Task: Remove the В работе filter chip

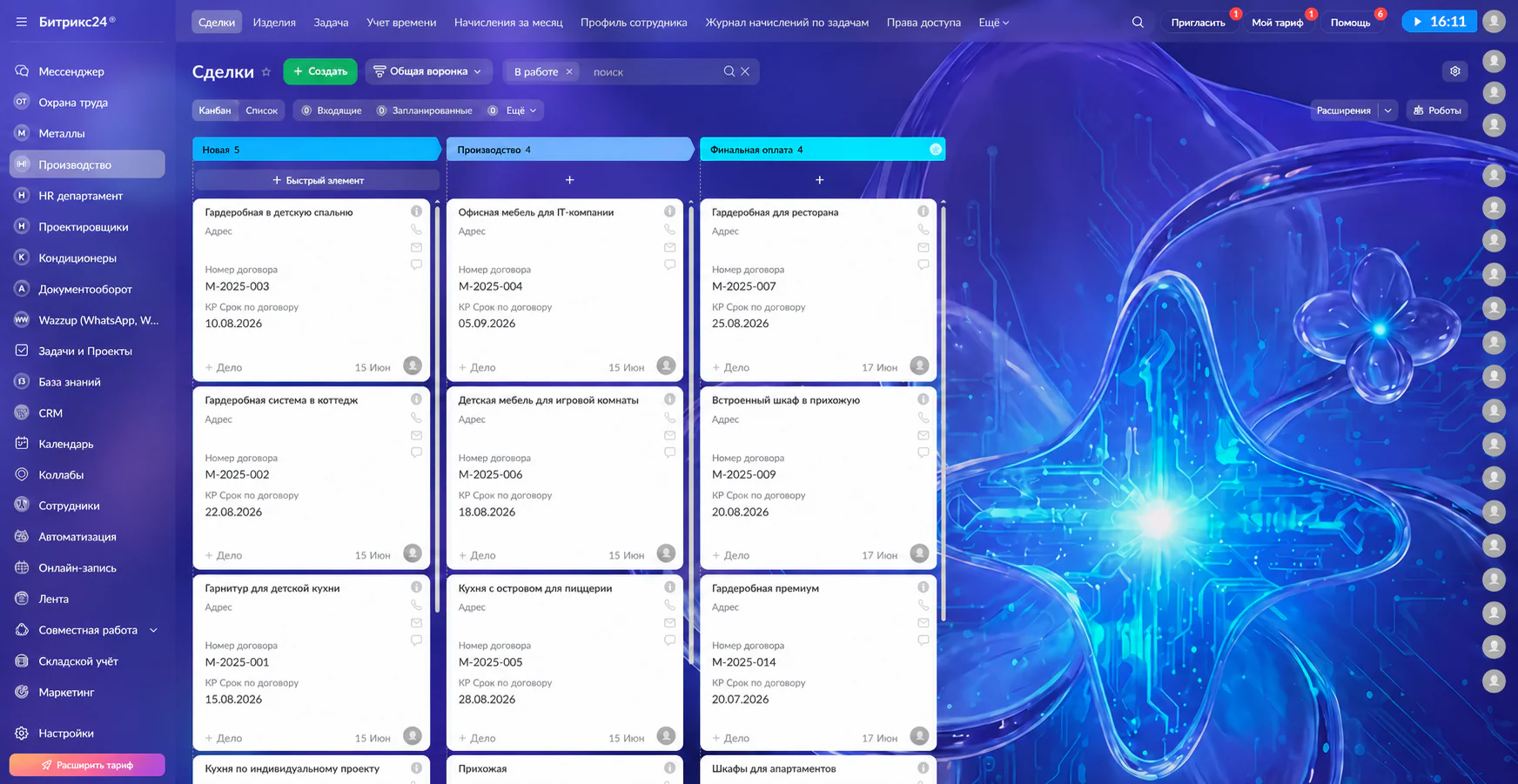Action: [569, 72]
